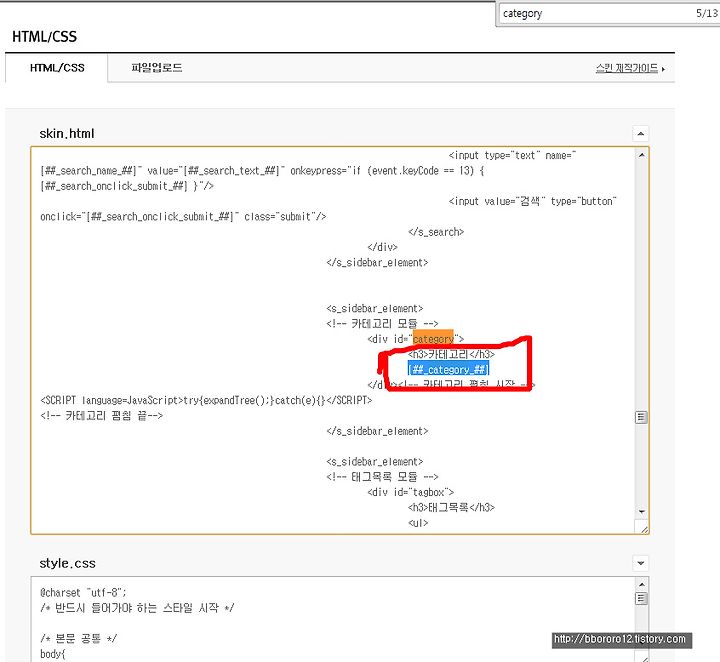Viewport: 720px width, 662px height.
Task: Click skin.html scrollbar down arrow
Action: tap(641, 511)
